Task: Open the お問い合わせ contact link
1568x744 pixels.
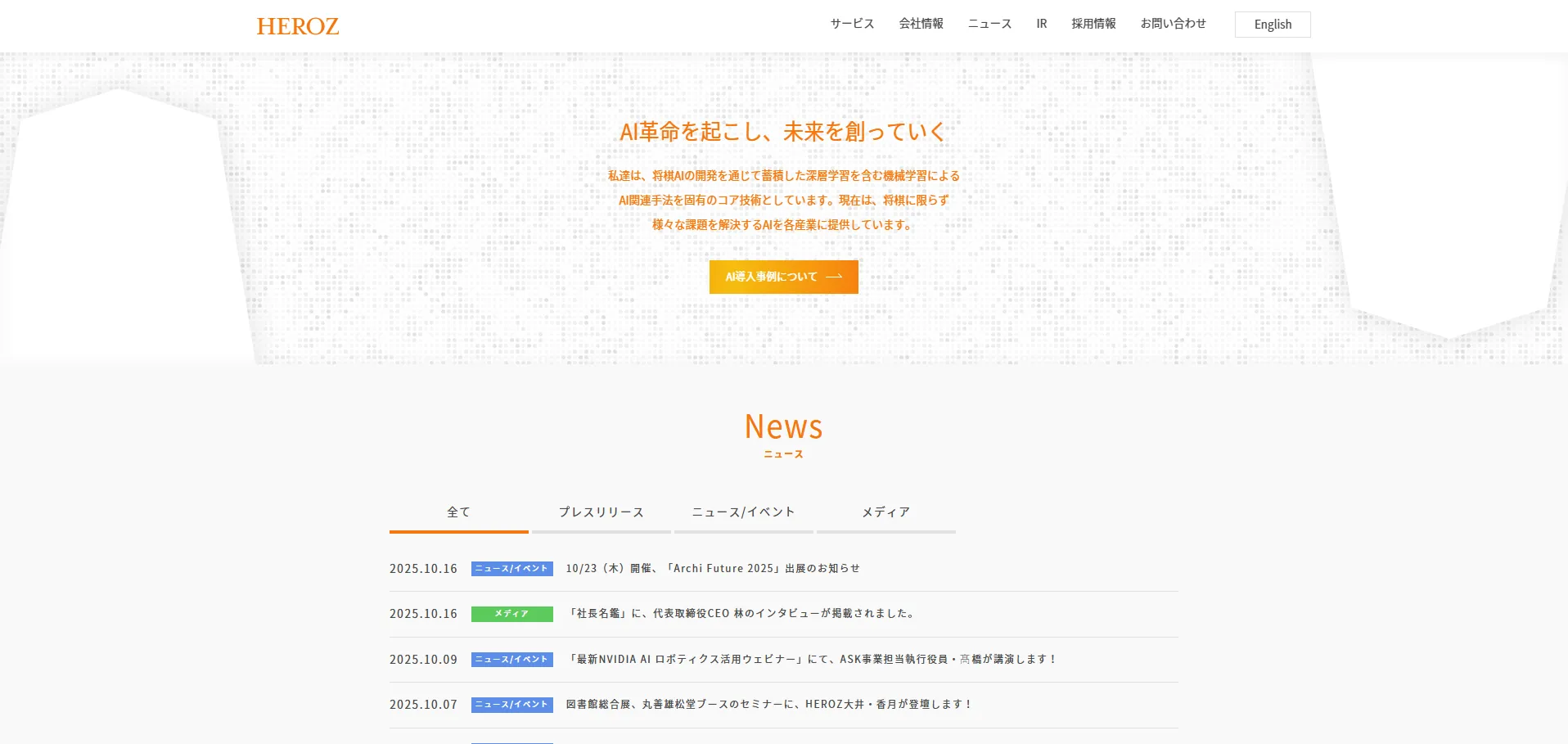Action: pyautogui.click(x=1173, y=24)
